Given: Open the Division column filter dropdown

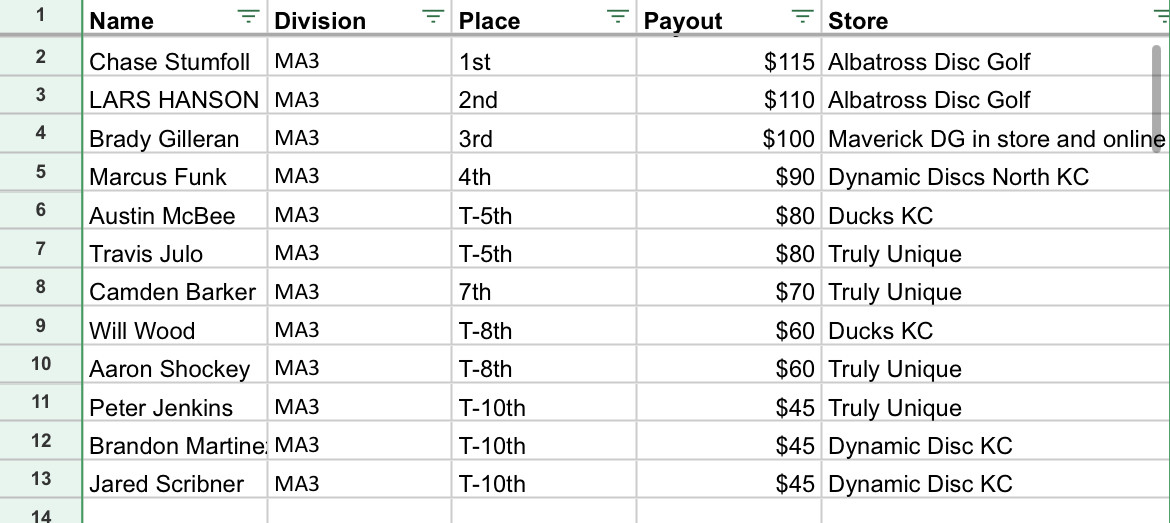Looking at the screenshot, I should pyautogui.click(x=432, y=16).
